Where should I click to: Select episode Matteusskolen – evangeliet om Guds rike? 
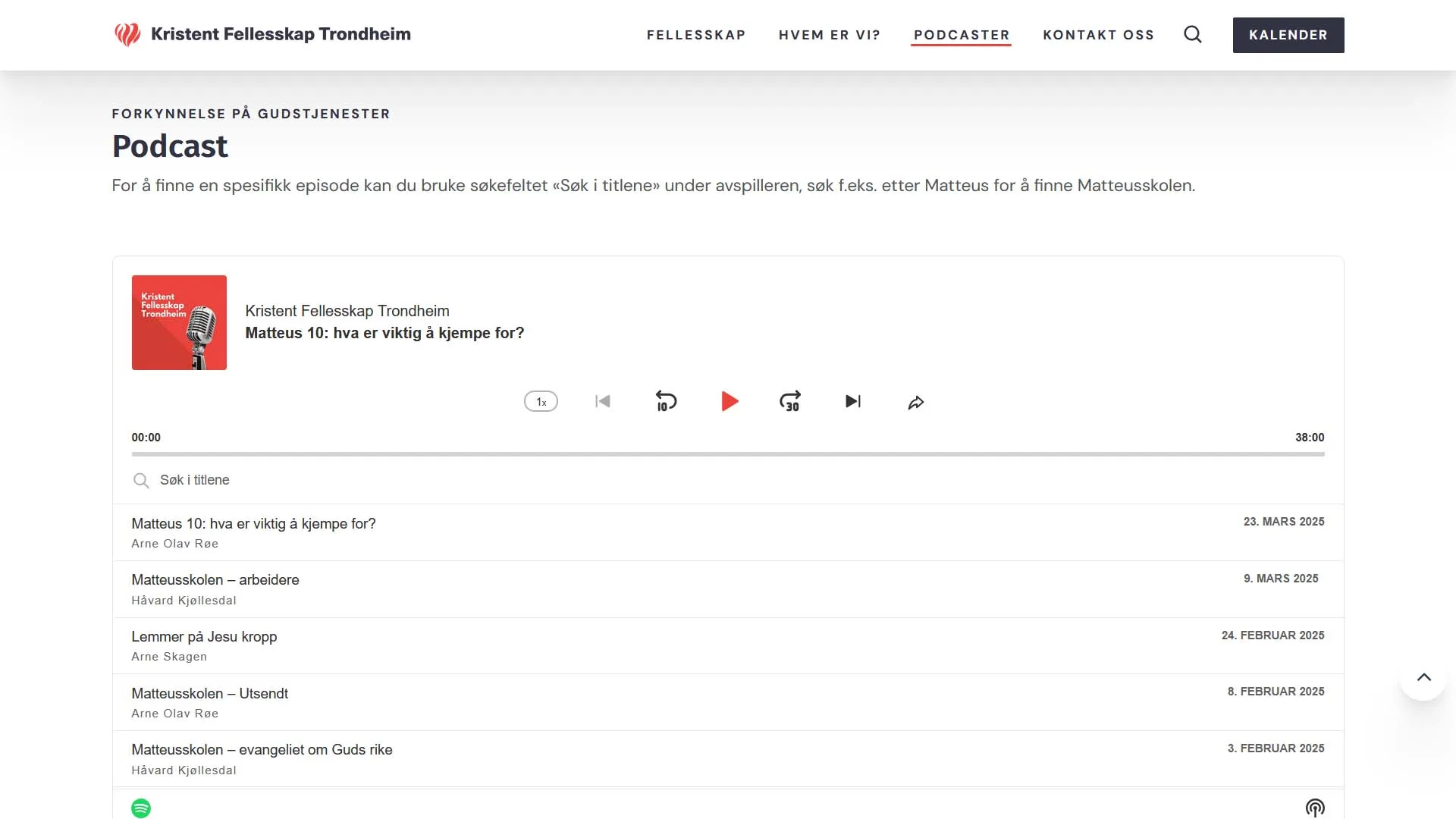point(728,759)
